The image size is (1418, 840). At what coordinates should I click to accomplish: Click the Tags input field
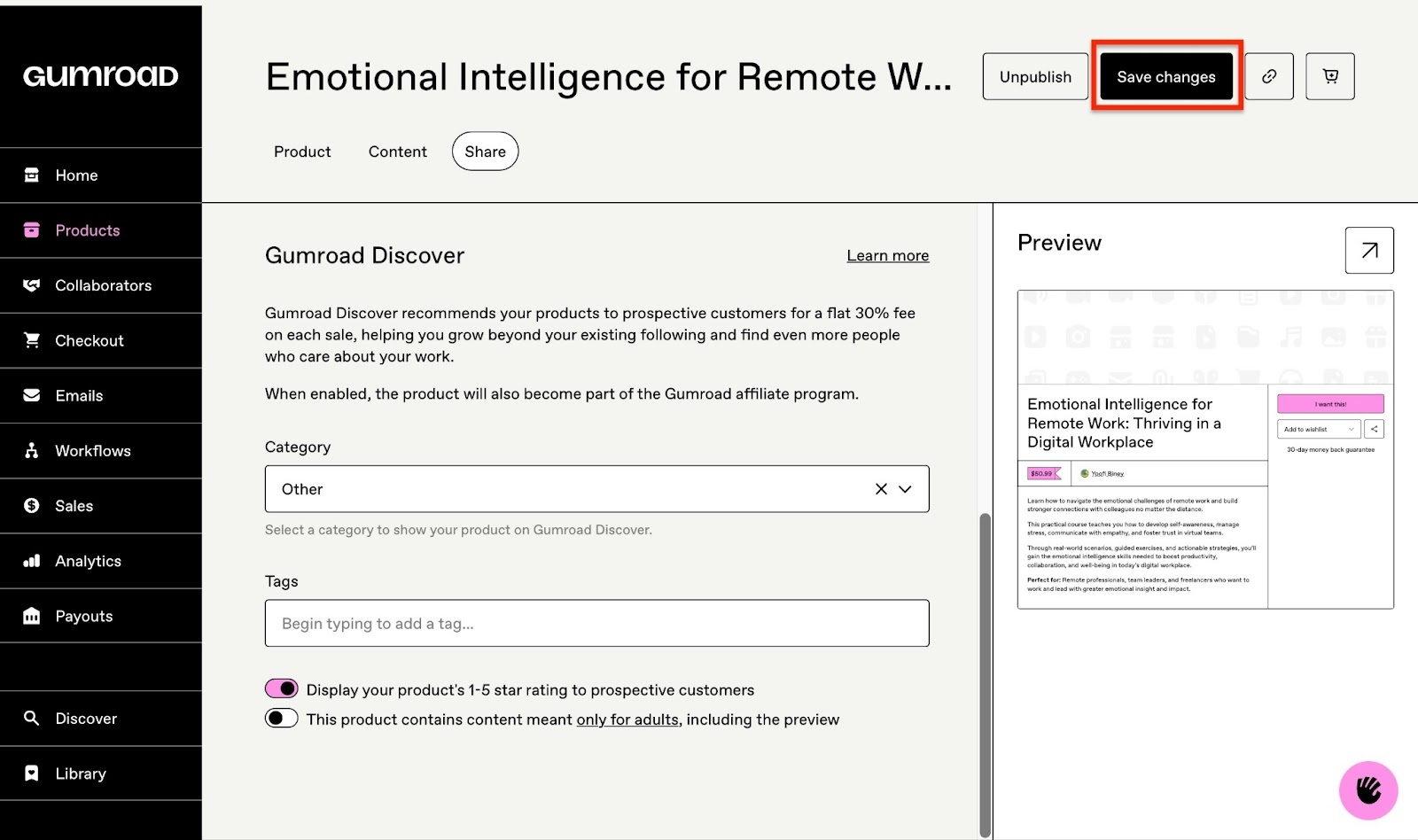click(x=597, y=624)
